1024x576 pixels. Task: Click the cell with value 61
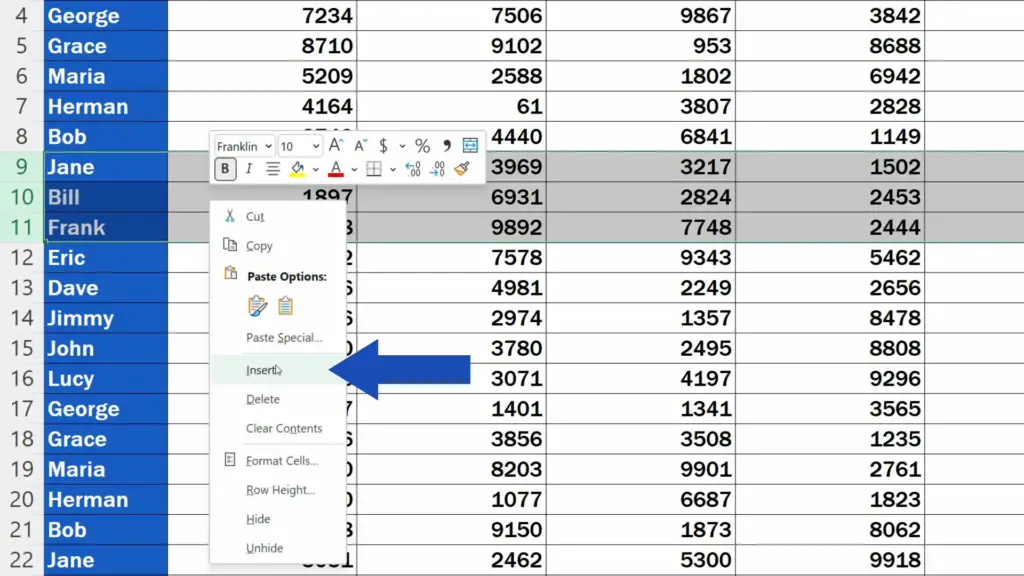tap(451, 106)
